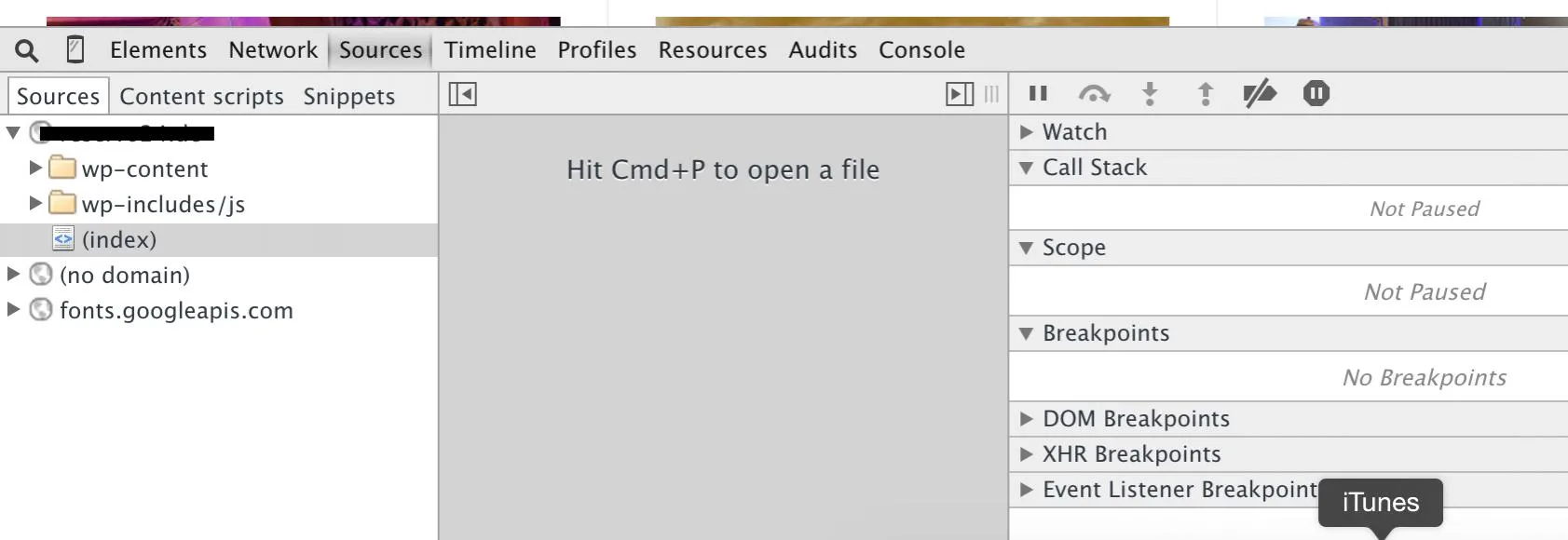The height and width of the screenshot is (540, 1568).
Task: Hide the debugger pane icon
Action: [x=960, y=94]
